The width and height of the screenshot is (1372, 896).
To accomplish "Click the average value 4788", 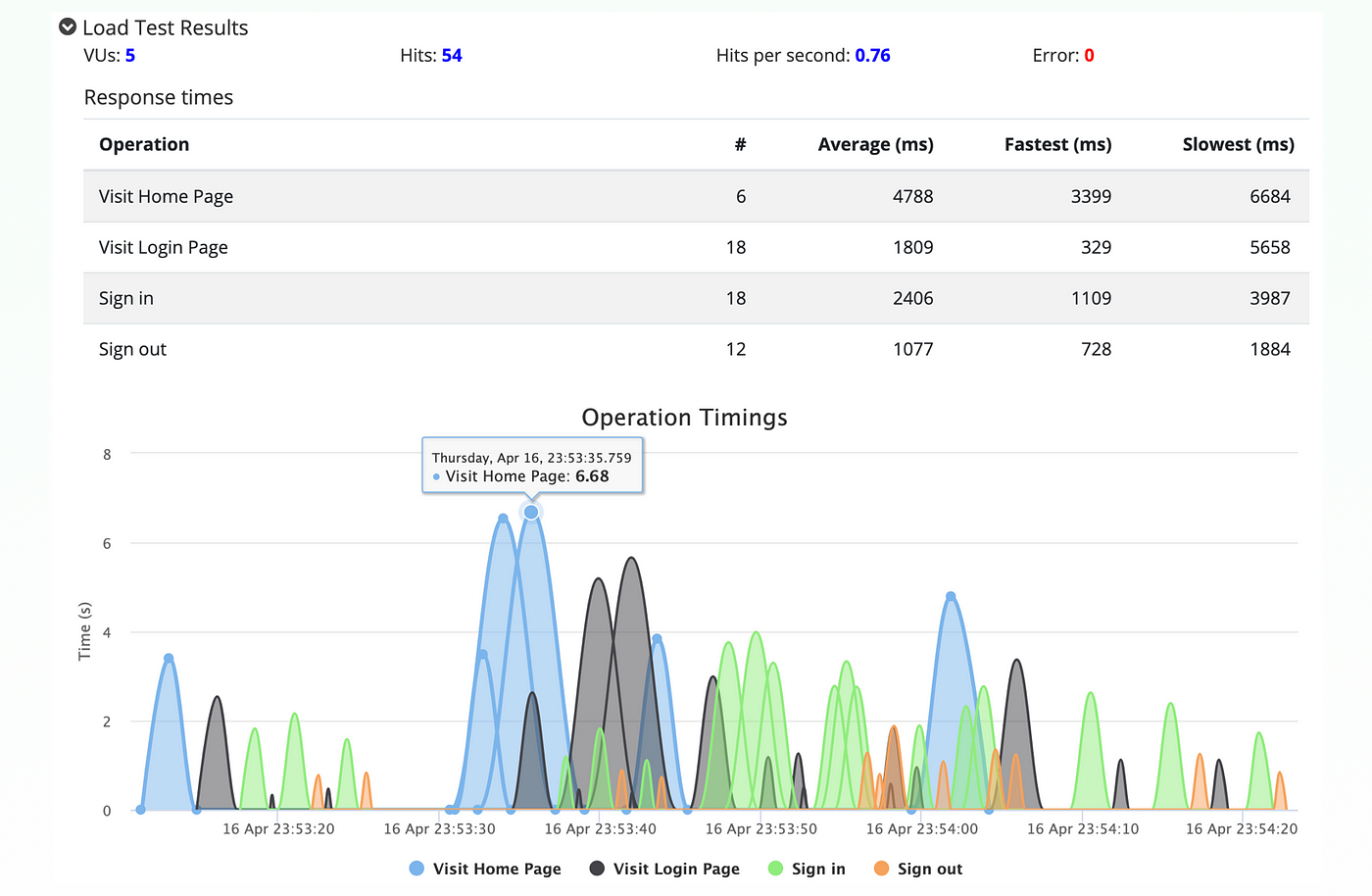I will click(x=912, y=196).
